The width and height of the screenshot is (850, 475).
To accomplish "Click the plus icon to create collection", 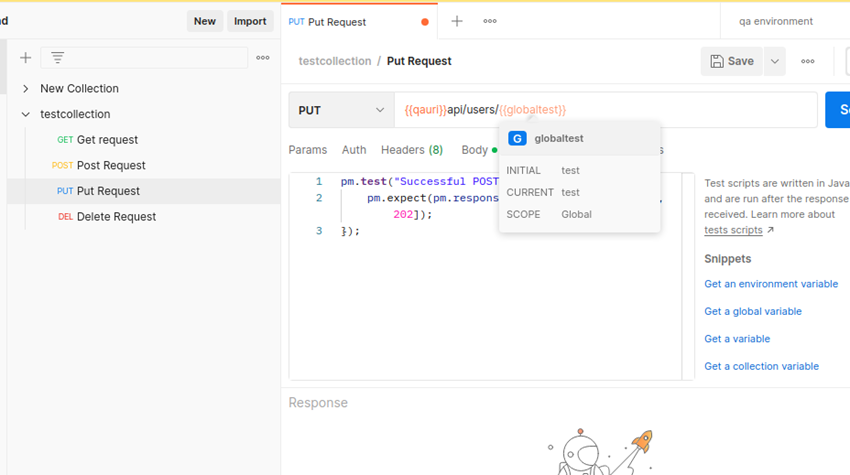I will pos(26,58).
